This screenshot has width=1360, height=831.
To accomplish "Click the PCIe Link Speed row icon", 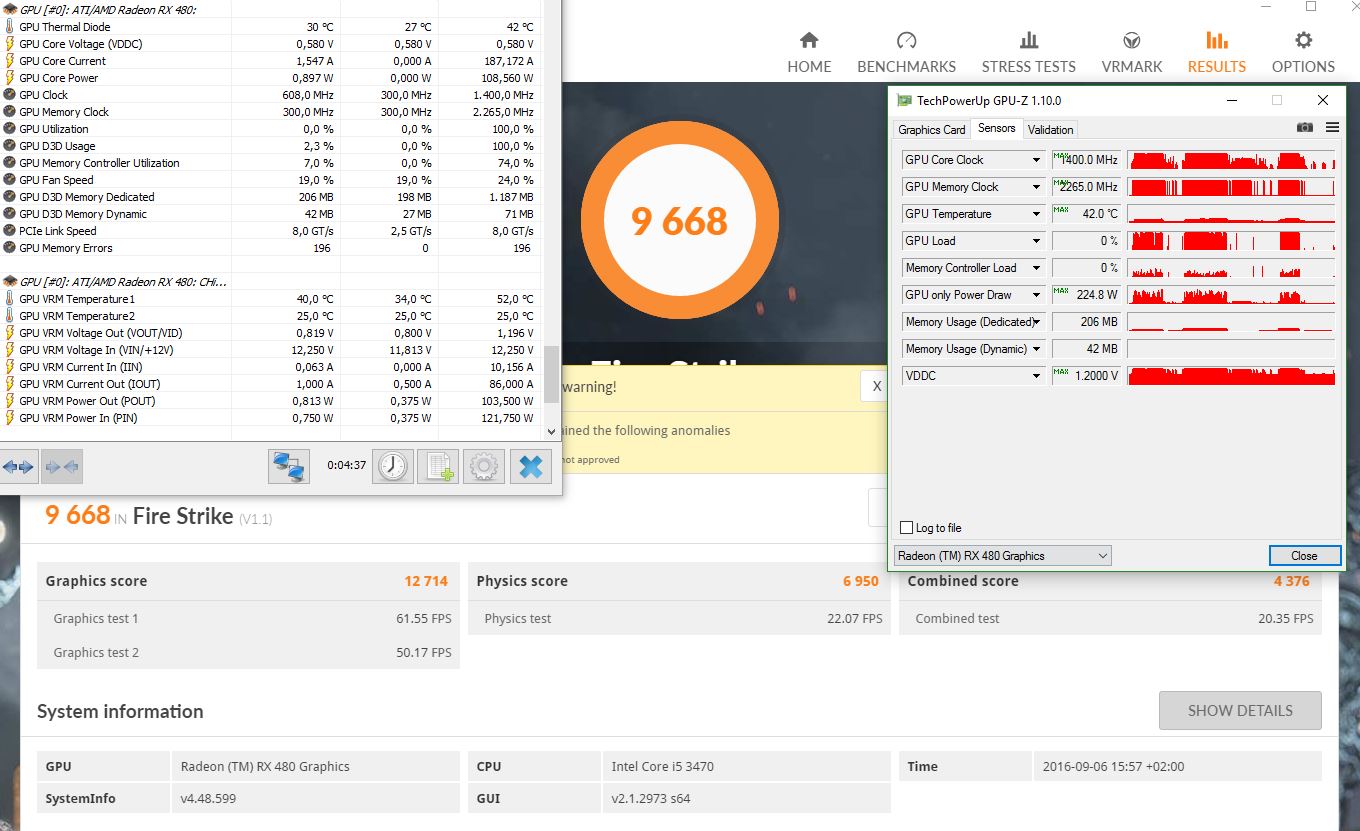I will pyautogui.click(x=10, y=231).
